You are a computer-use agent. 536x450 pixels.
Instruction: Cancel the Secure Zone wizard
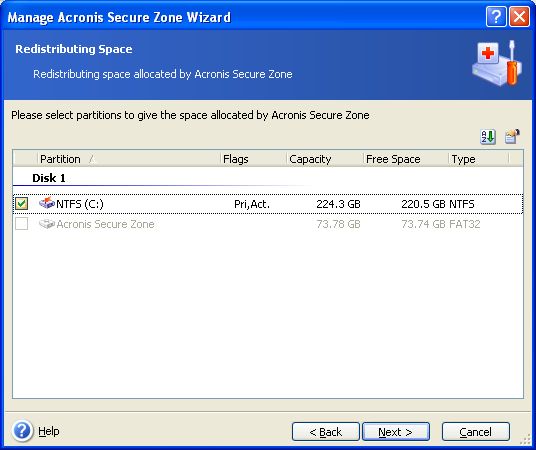(475, 432)
